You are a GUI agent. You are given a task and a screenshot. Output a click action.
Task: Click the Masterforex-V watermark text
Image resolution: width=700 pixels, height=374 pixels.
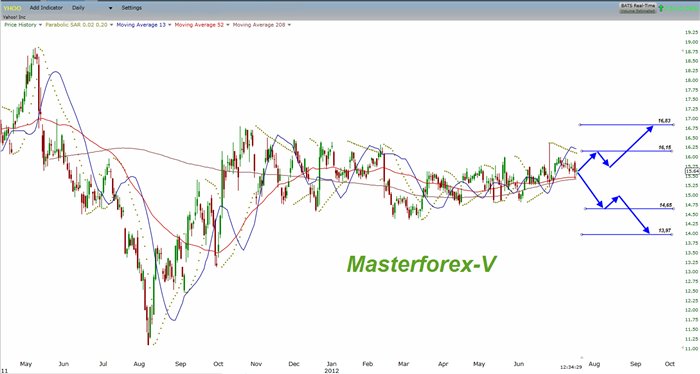tap(421, 264)
